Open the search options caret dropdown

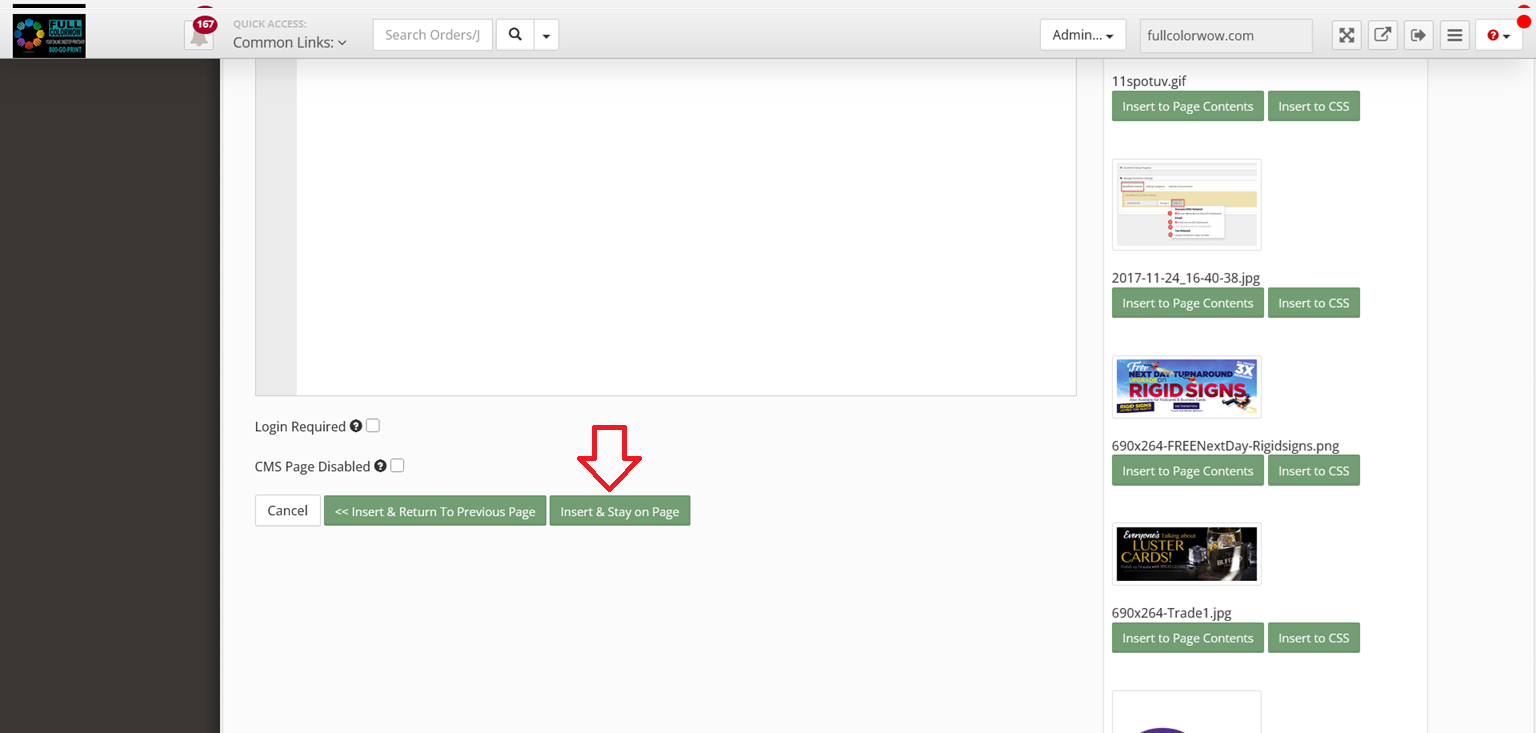tap(546, 35)
